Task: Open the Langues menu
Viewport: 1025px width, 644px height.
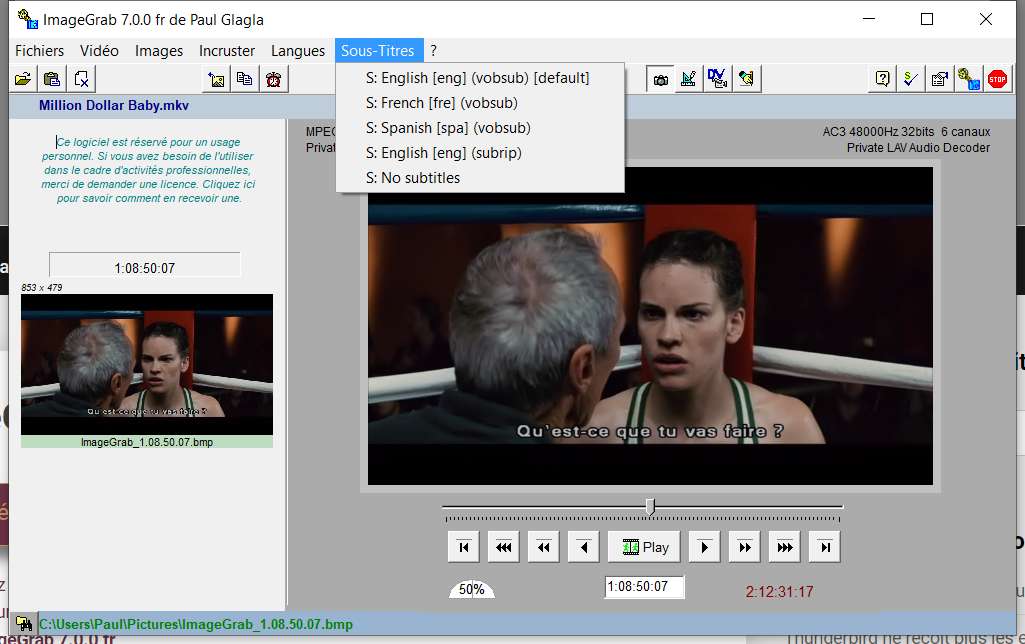Action: (298, 51)
